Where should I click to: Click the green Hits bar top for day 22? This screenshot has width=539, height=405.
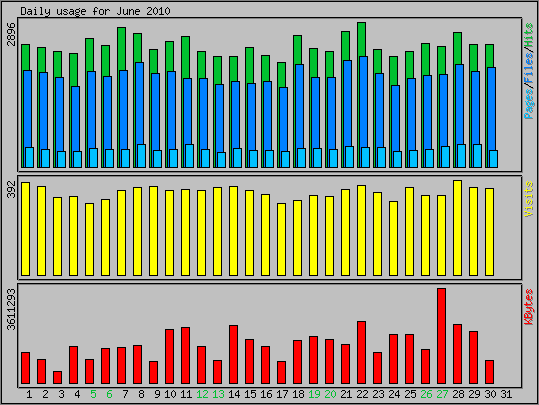pos(362,39)
